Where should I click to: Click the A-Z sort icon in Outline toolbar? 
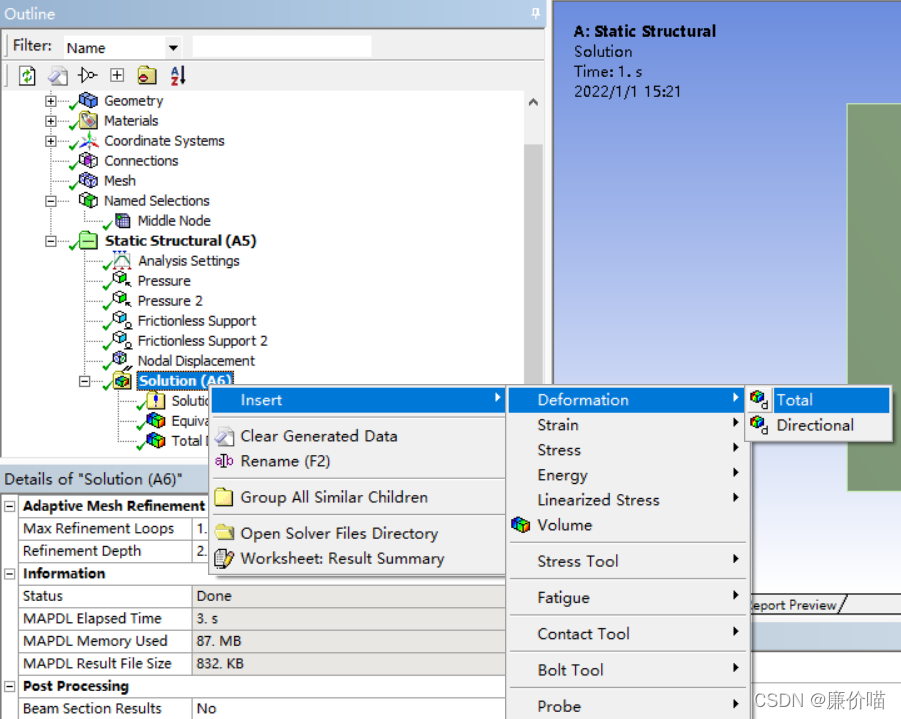178,75
